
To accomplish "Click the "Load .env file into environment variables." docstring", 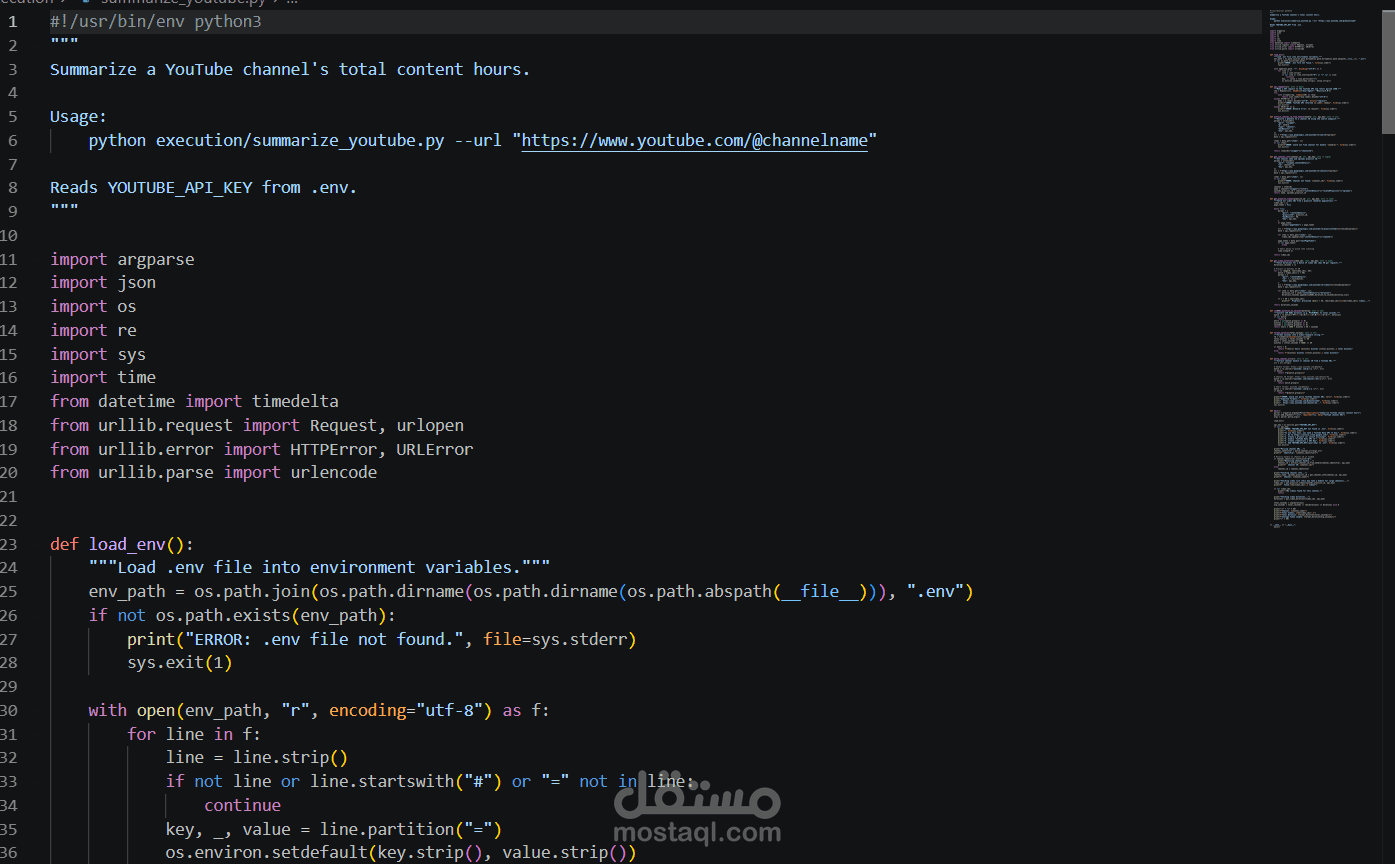I will tap(319, 567).
